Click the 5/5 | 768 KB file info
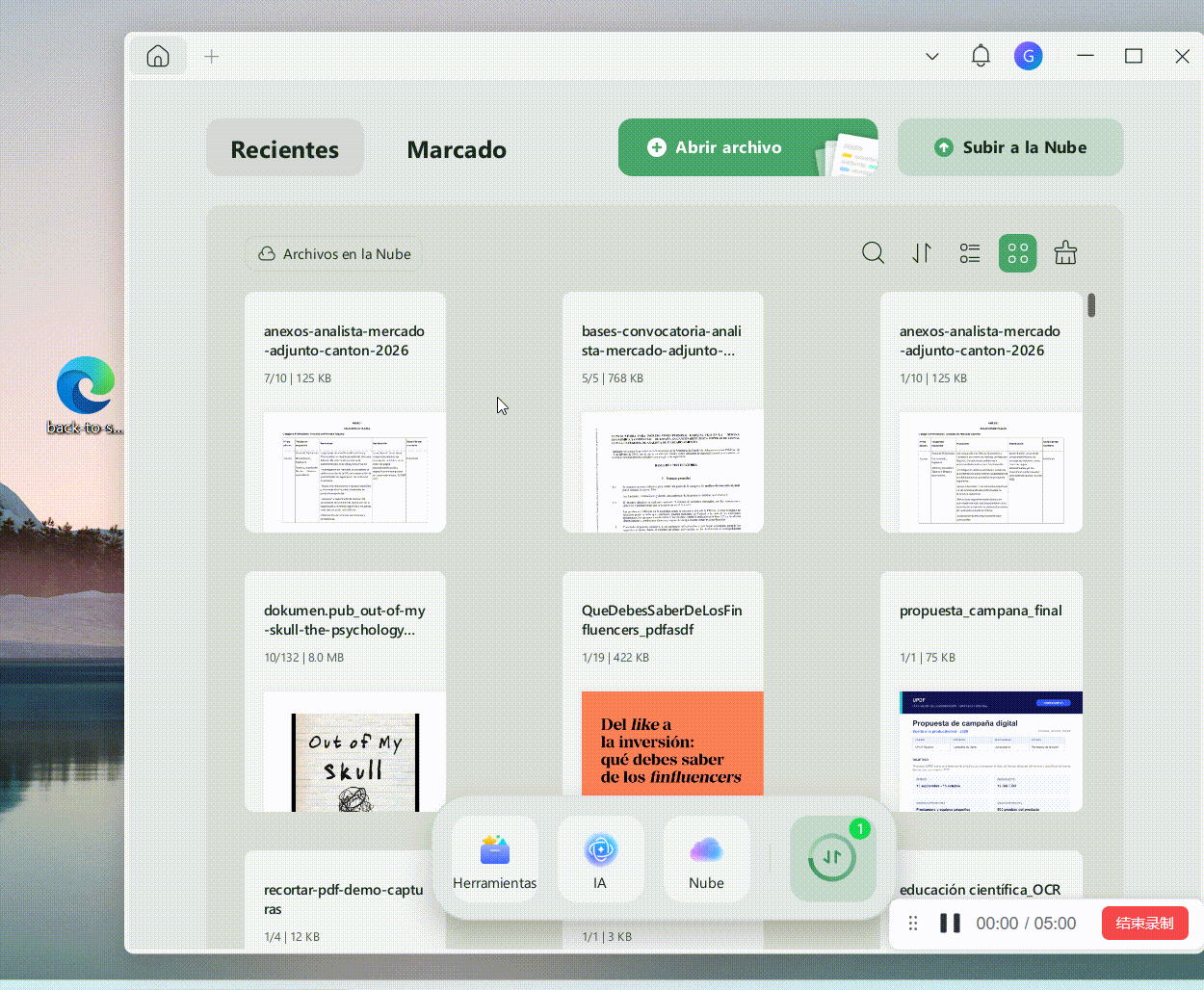 613,378
